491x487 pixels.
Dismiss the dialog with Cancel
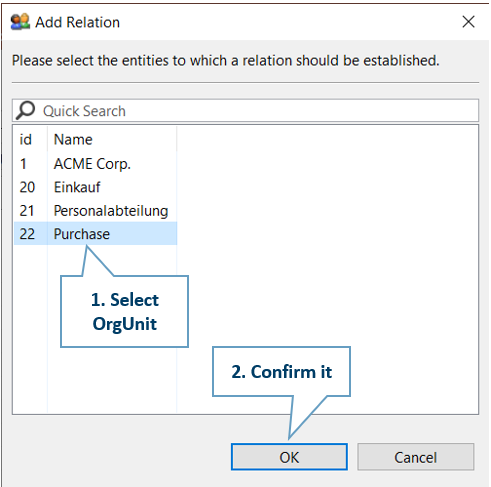(x=415, y=457)
